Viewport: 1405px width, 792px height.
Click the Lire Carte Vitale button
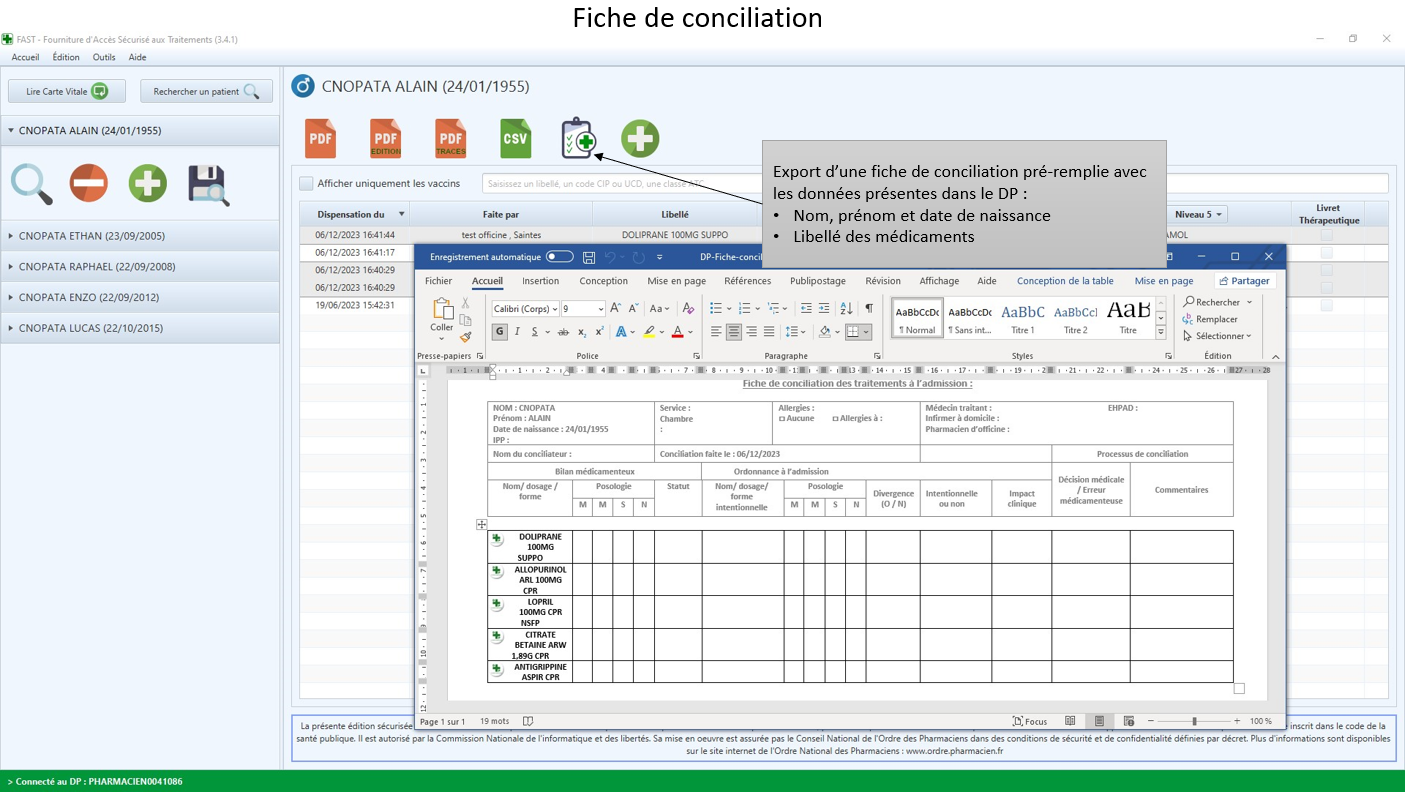point(66,90)
